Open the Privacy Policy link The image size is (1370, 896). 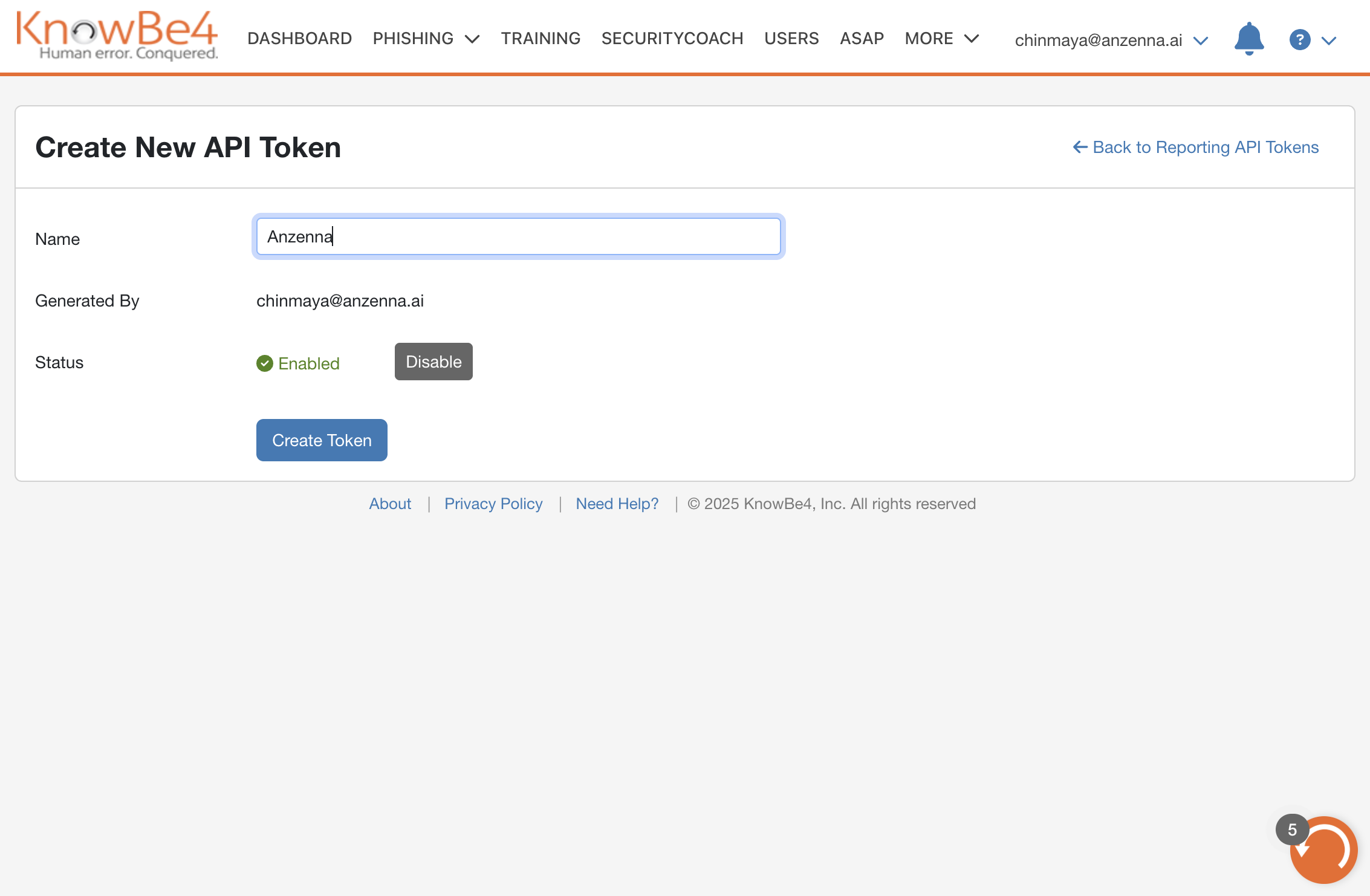[x=493, y=504]
